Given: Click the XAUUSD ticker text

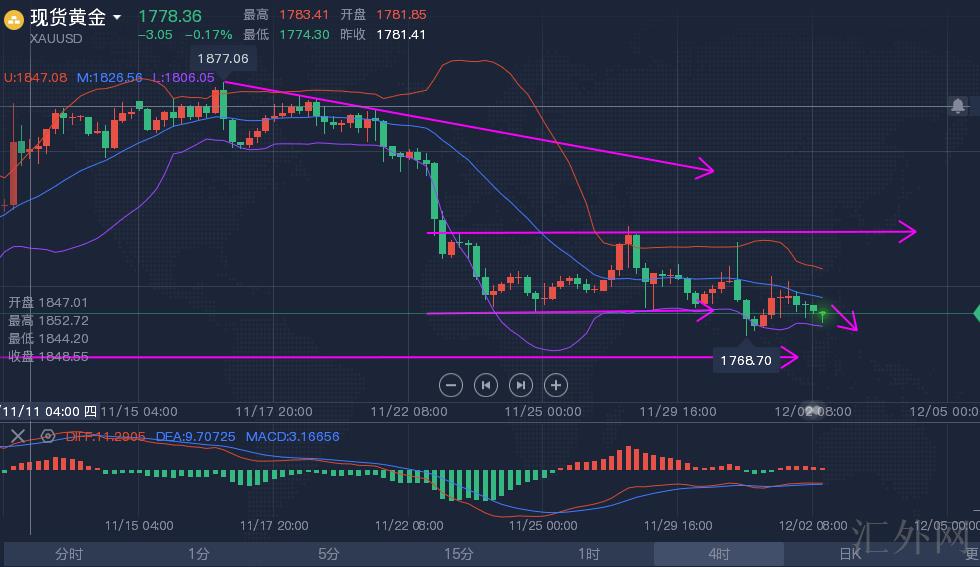Looking at the screenshot, I should pyautogui.click(x=56, y=39).
